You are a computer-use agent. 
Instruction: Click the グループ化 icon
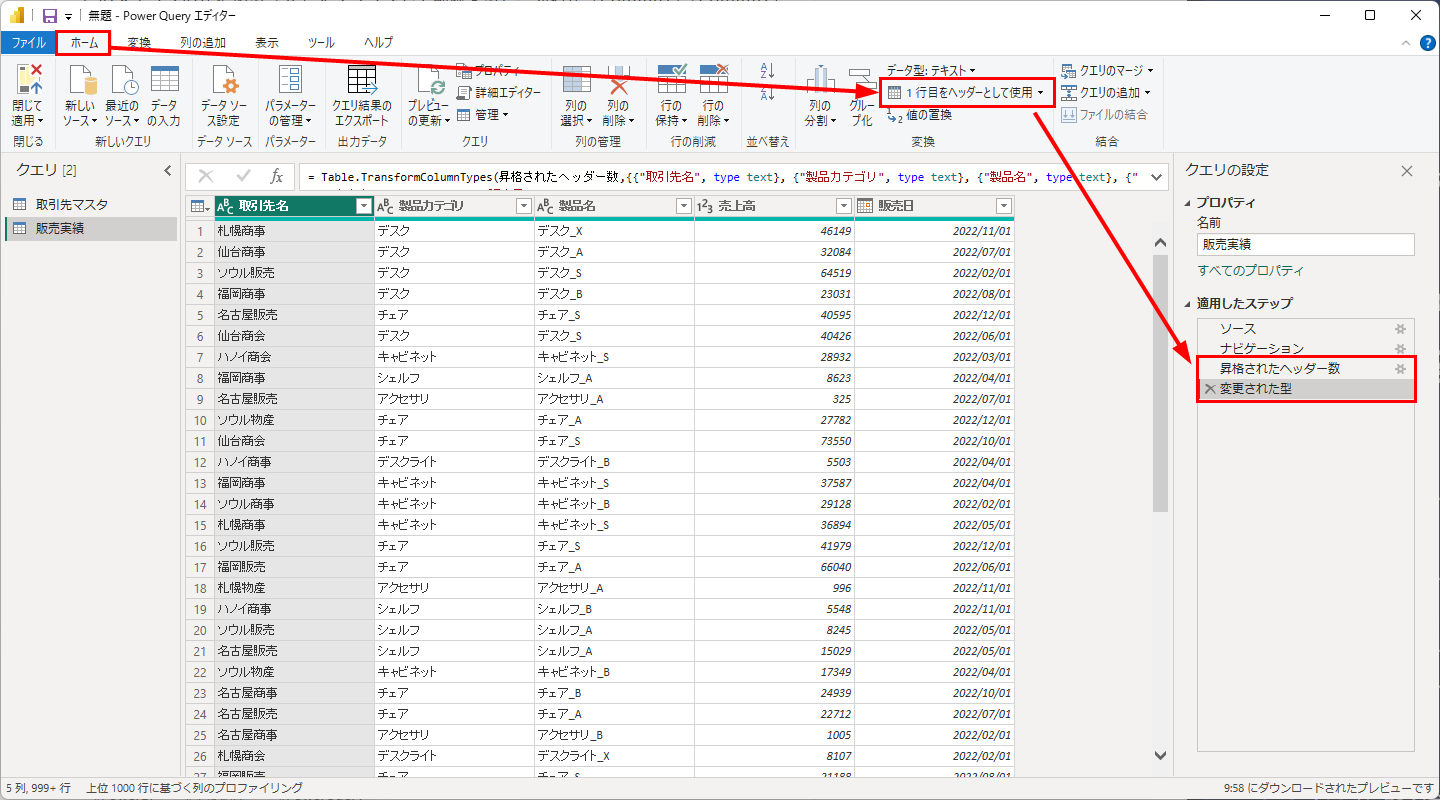click(x=861, y=80)
